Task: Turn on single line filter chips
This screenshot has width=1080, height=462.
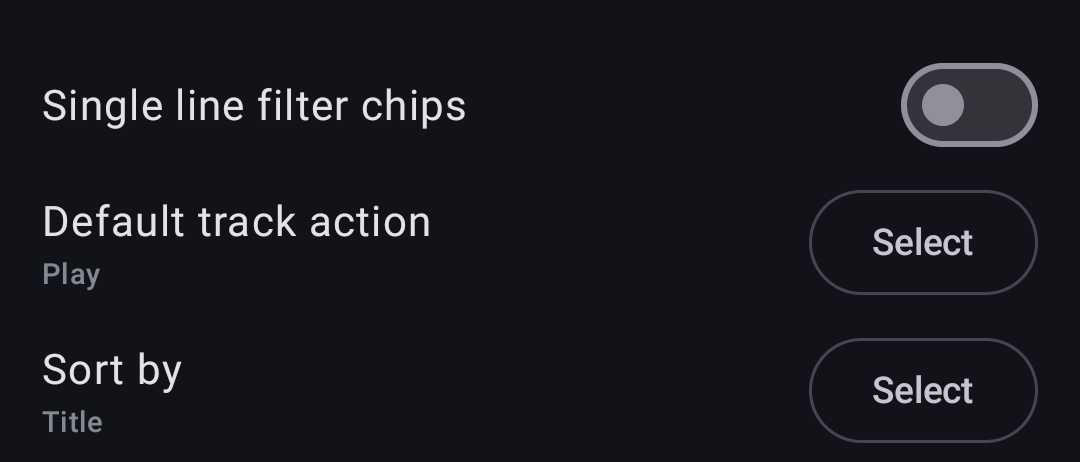Action: (x=969, y=105)
